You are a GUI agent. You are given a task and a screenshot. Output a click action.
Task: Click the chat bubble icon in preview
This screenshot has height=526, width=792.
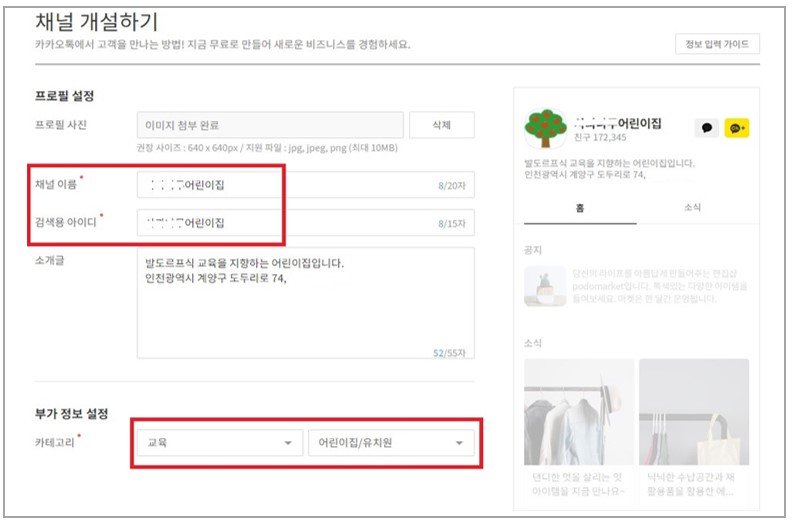click(x=706, y=128)
